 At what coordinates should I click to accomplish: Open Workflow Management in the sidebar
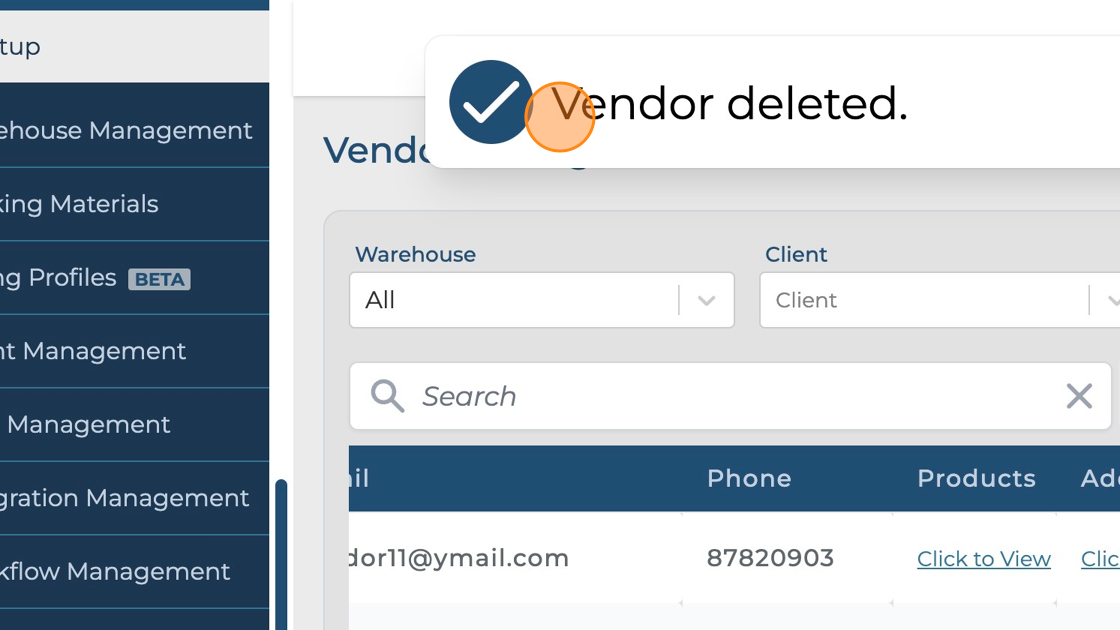tap(134, 571)
